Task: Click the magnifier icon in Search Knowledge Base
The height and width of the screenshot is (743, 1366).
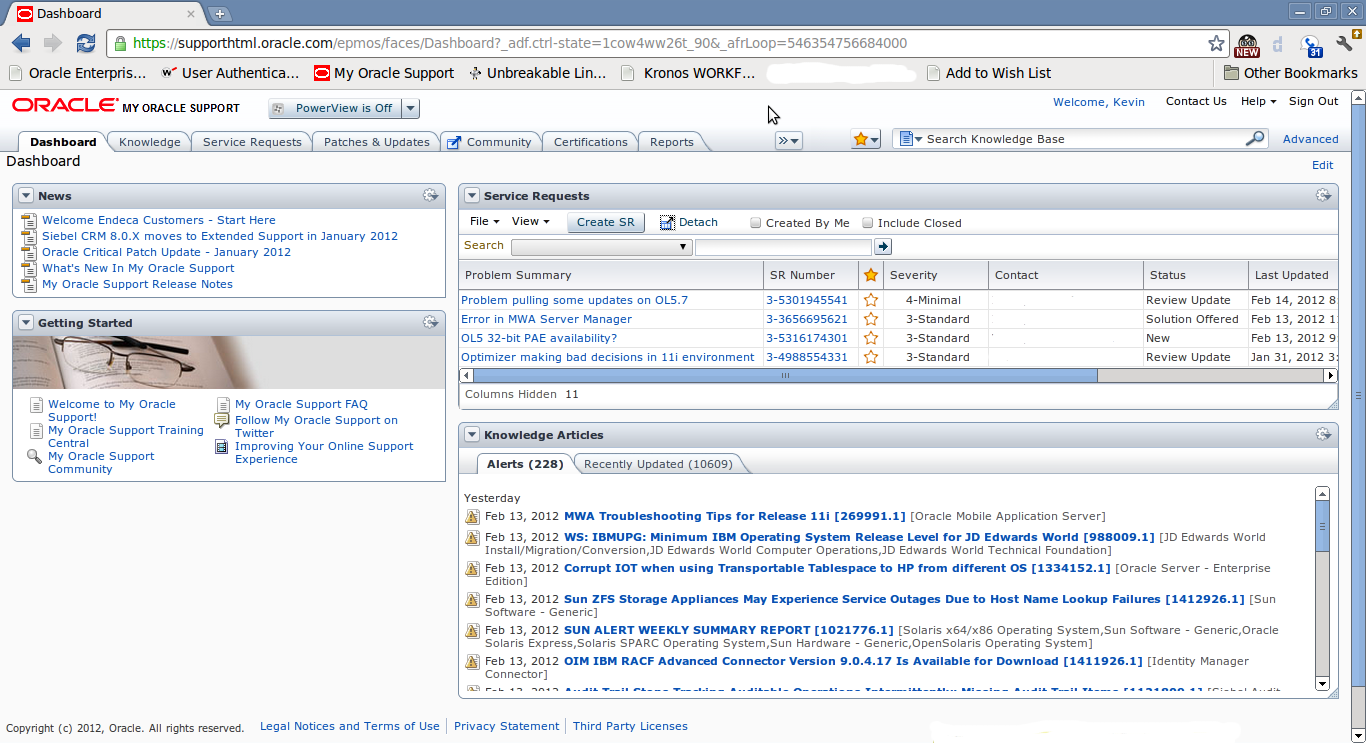Action: (x=1254, y=139)
